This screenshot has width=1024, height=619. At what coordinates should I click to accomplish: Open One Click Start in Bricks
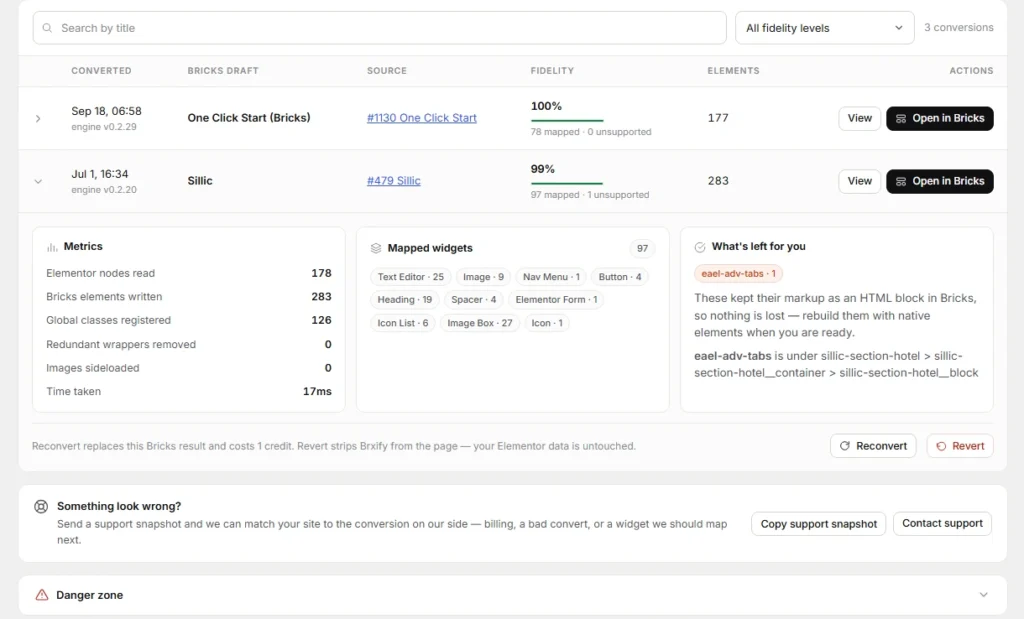939,118
